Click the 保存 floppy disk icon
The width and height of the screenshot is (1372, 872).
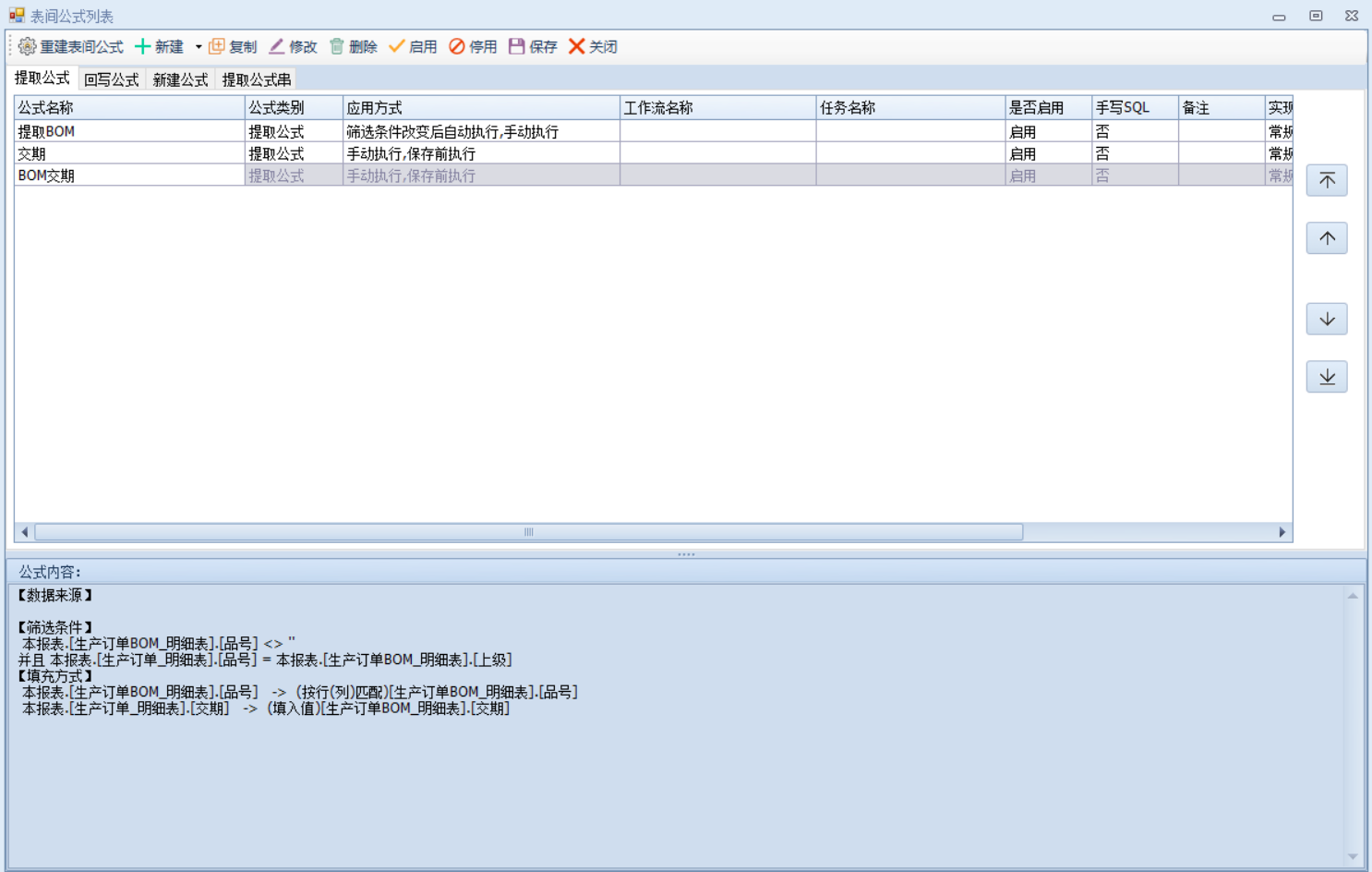tap(517, 46)
